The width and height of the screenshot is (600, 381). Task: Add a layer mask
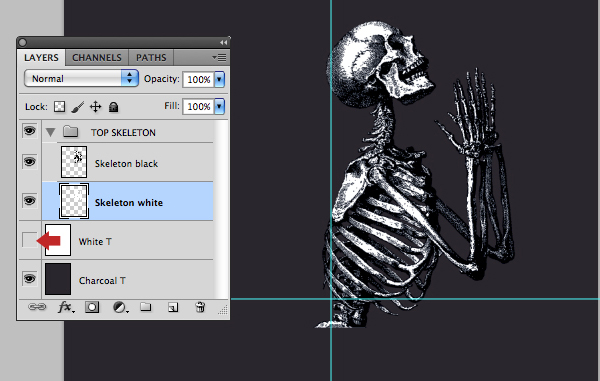tap(92, 307)
